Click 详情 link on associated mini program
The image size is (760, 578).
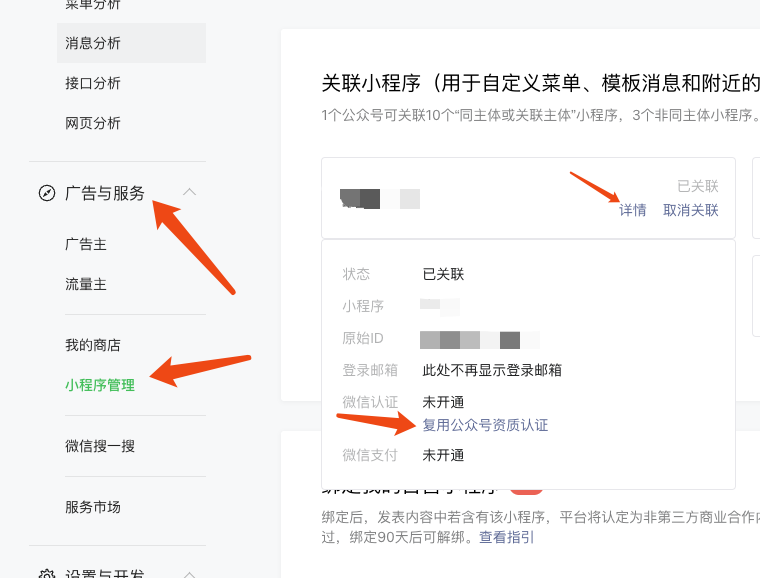pyautogui.click(x=633, y=210)
